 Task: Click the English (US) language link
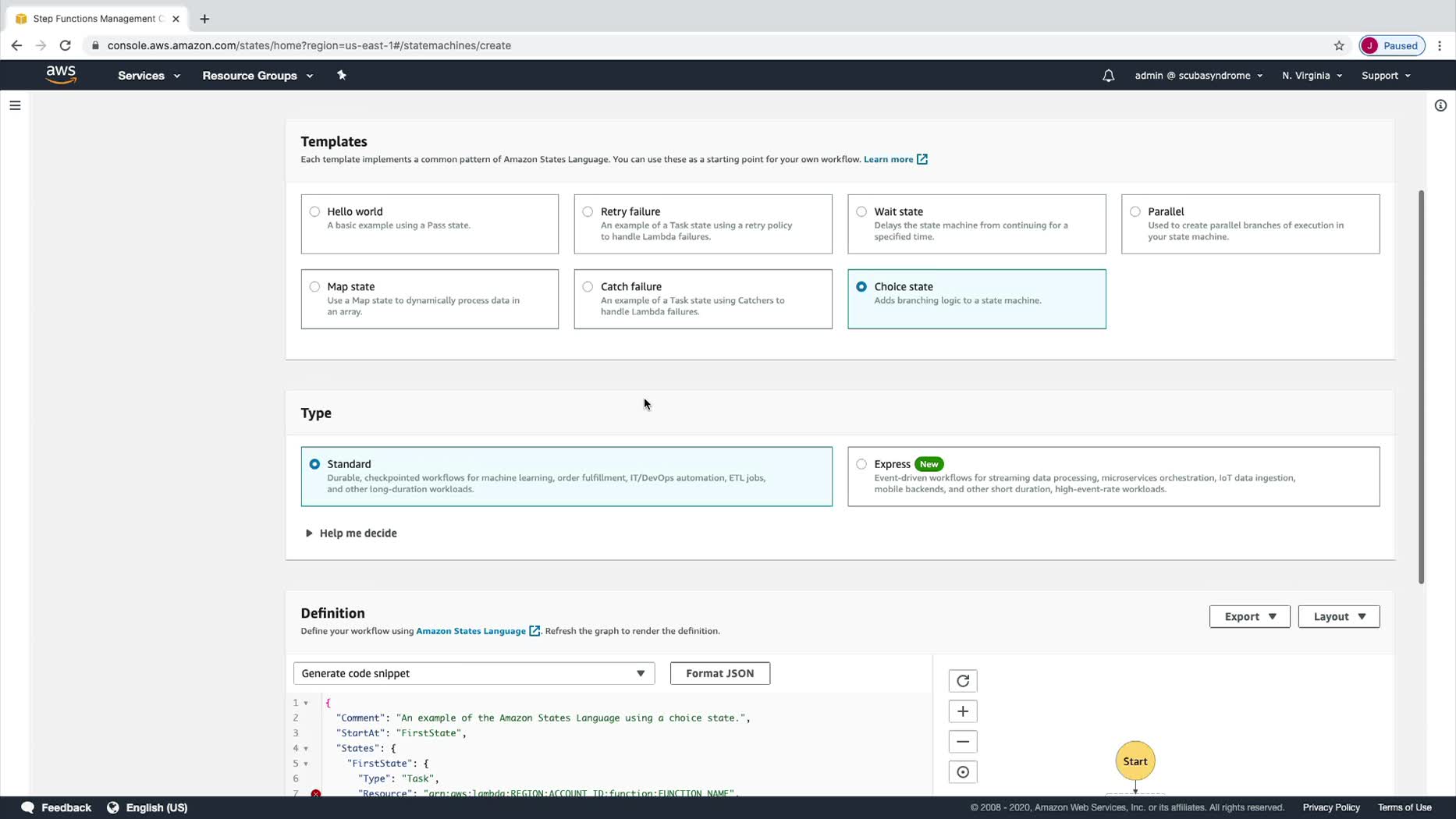(x=157, y=807)
